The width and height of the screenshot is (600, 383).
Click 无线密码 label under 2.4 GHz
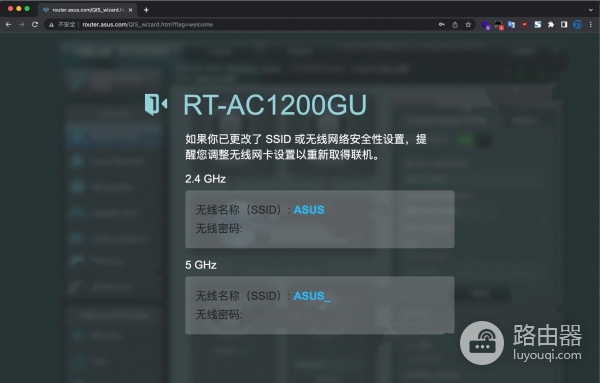click(x=219, y=228)
